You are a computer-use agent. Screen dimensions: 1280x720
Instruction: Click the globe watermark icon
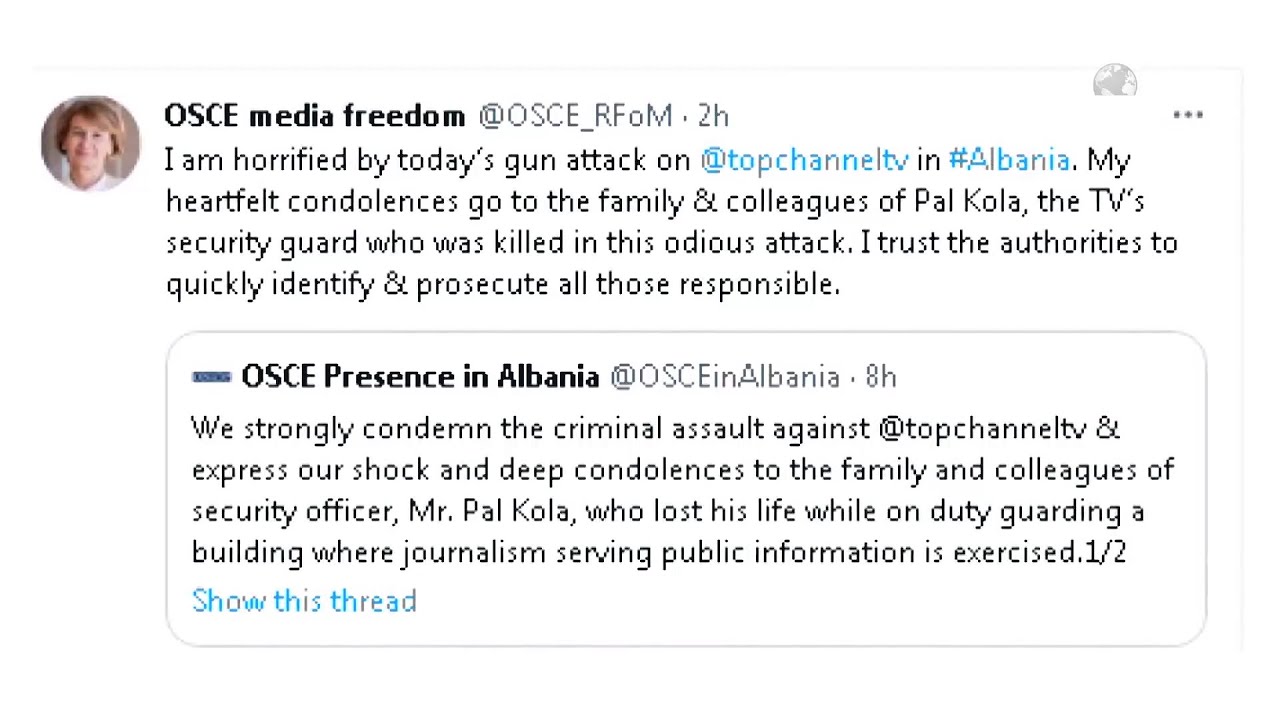pos(1115,81)
